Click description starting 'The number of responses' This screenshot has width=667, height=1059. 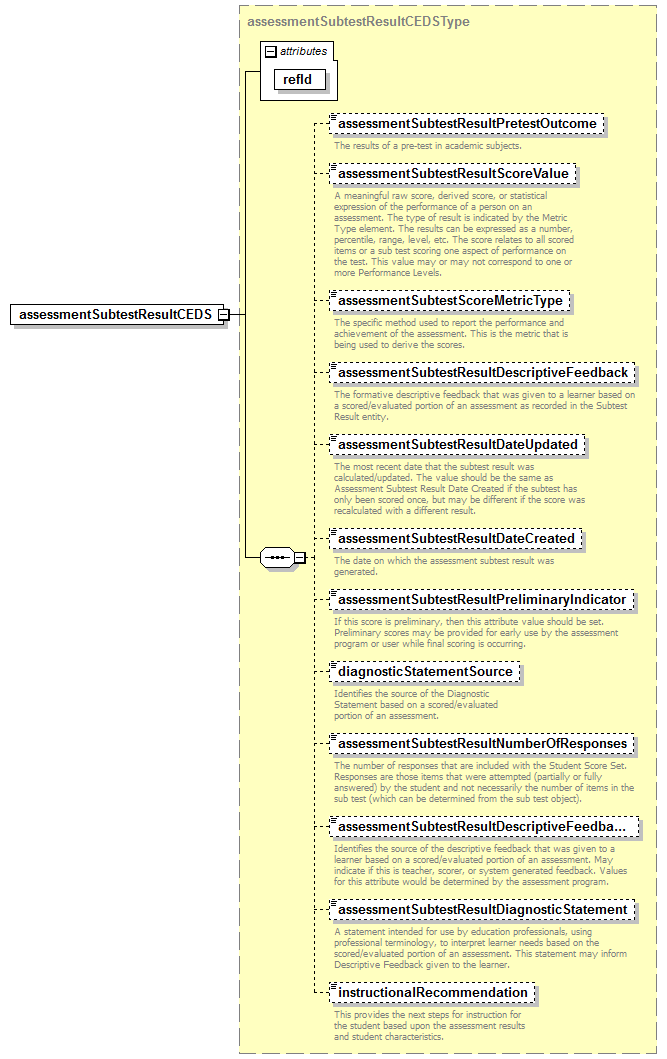point(484,782)
